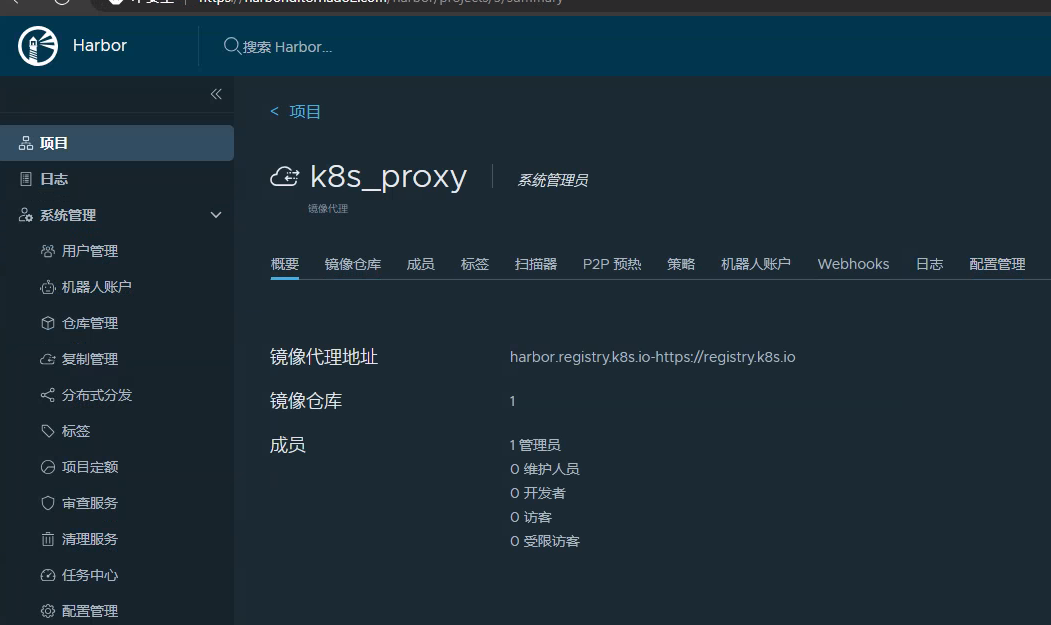
Task: Select the 概要 summary tab
Action: tap(285, 264)
